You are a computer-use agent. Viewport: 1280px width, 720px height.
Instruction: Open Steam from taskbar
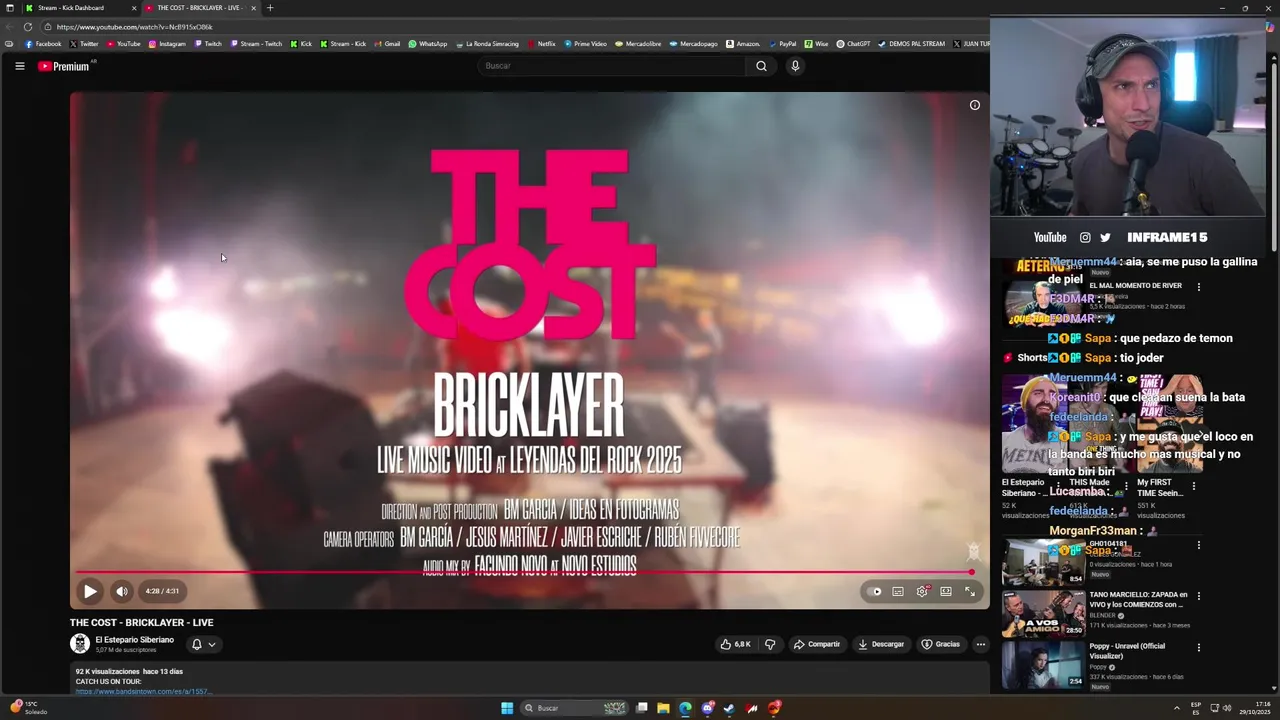[729, 708]
